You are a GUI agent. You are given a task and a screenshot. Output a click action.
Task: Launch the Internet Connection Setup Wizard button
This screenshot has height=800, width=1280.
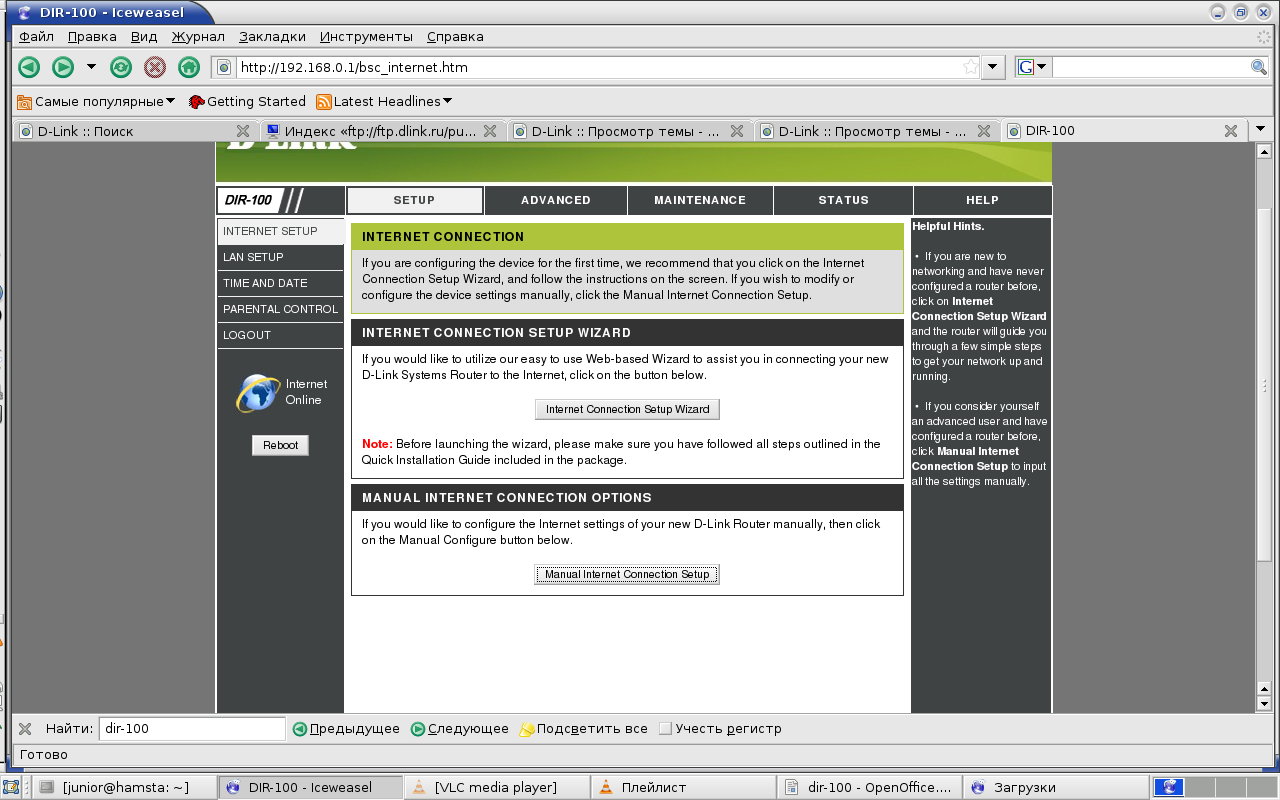[627, 409]
